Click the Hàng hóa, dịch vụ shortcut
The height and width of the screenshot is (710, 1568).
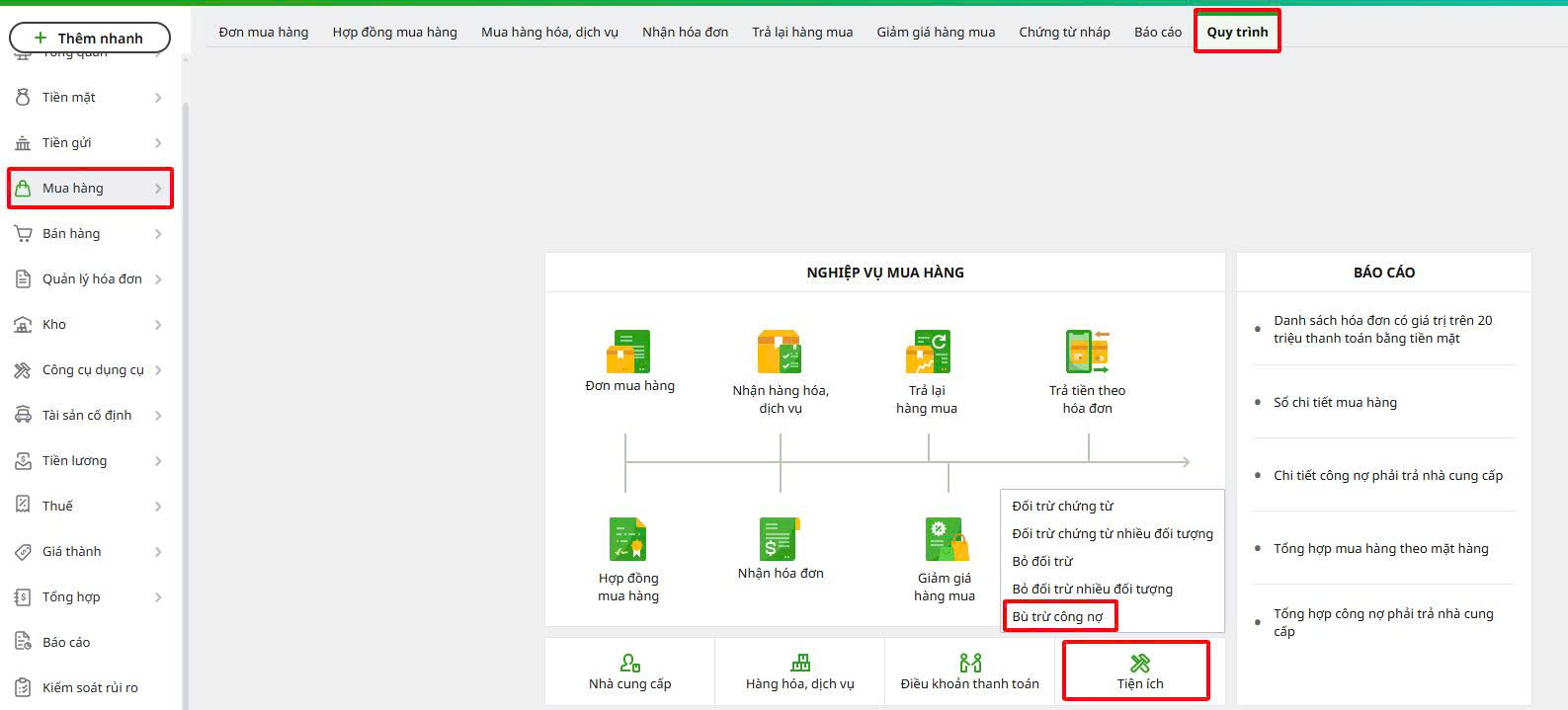(x=799, y=672)
